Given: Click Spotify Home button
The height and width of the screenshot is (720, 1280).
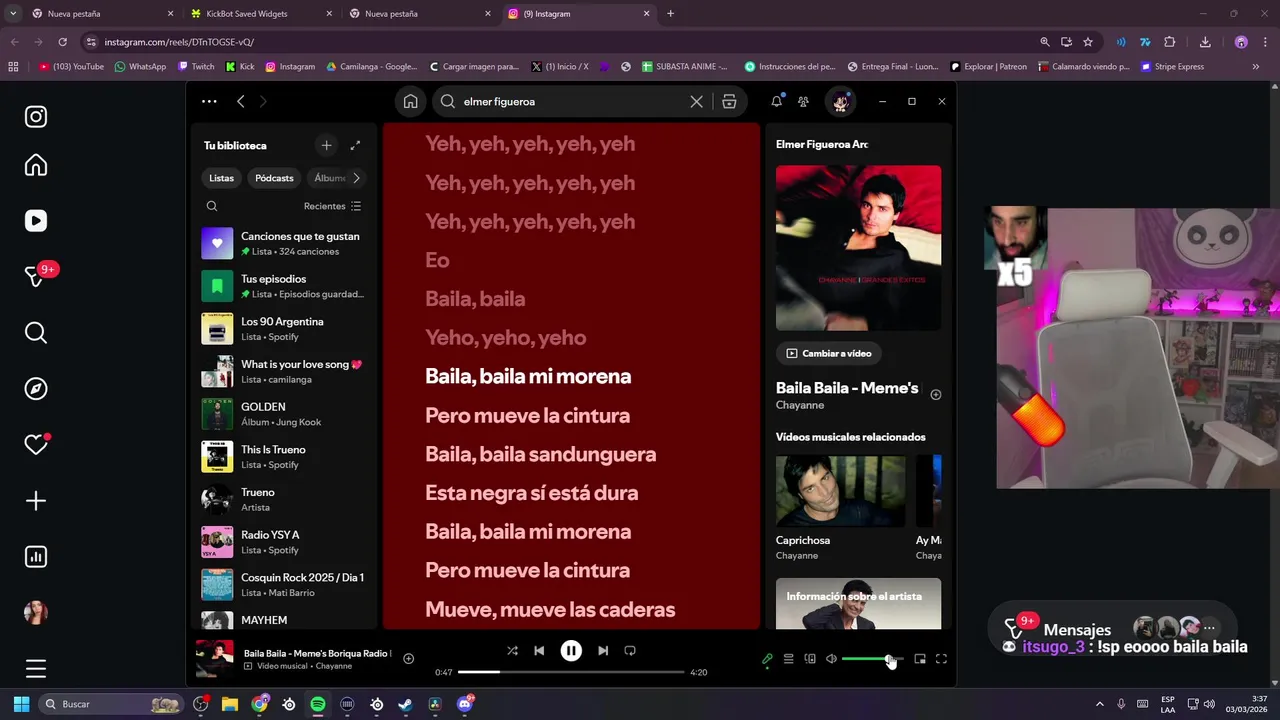Looking at the screenshot, I should tap(410, 101).
